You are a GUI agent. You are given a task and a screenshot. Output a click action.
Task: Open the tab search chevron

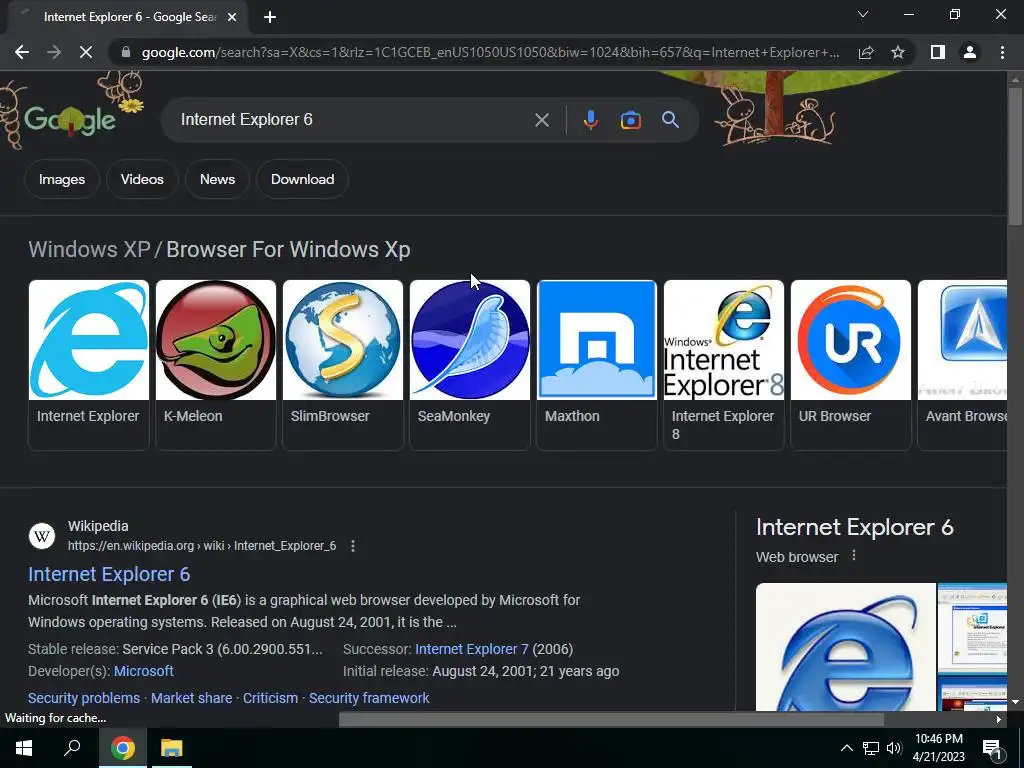click(x=863, y=14)
